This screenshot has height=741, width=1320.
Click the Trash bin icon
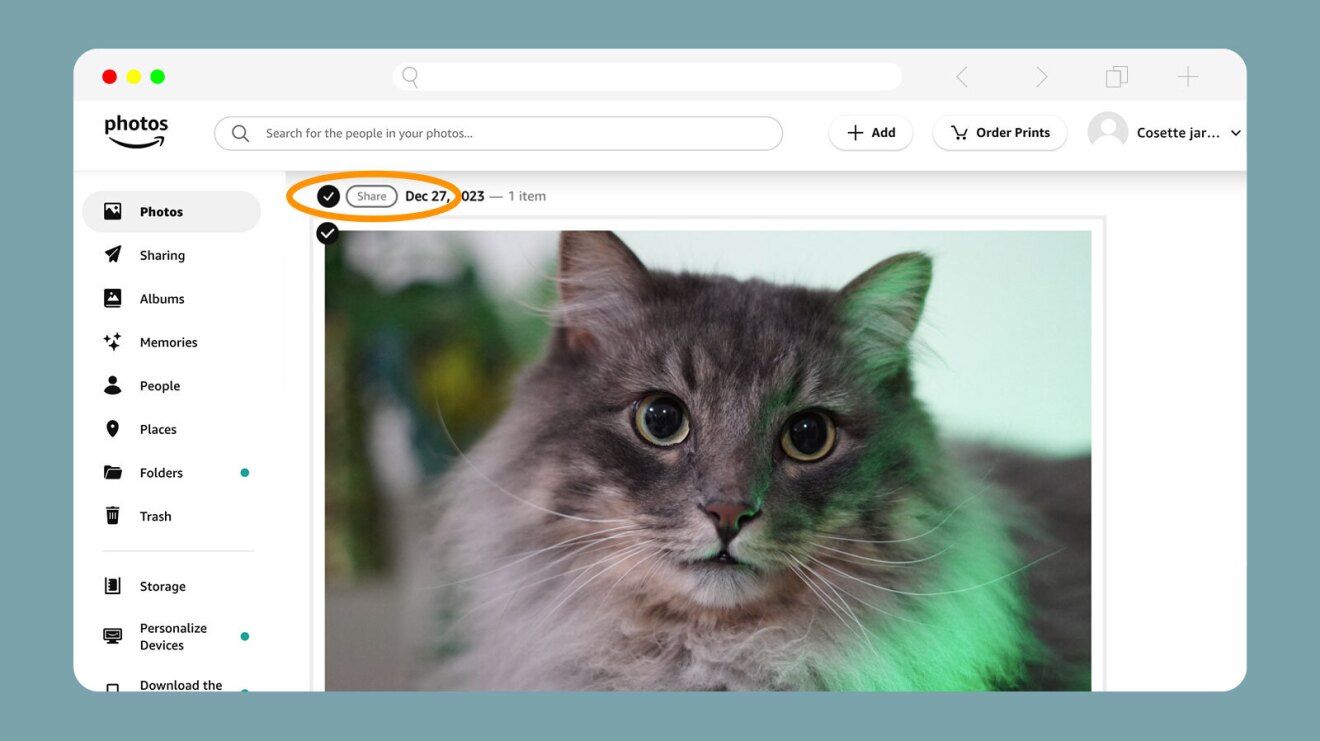point(113,516)
